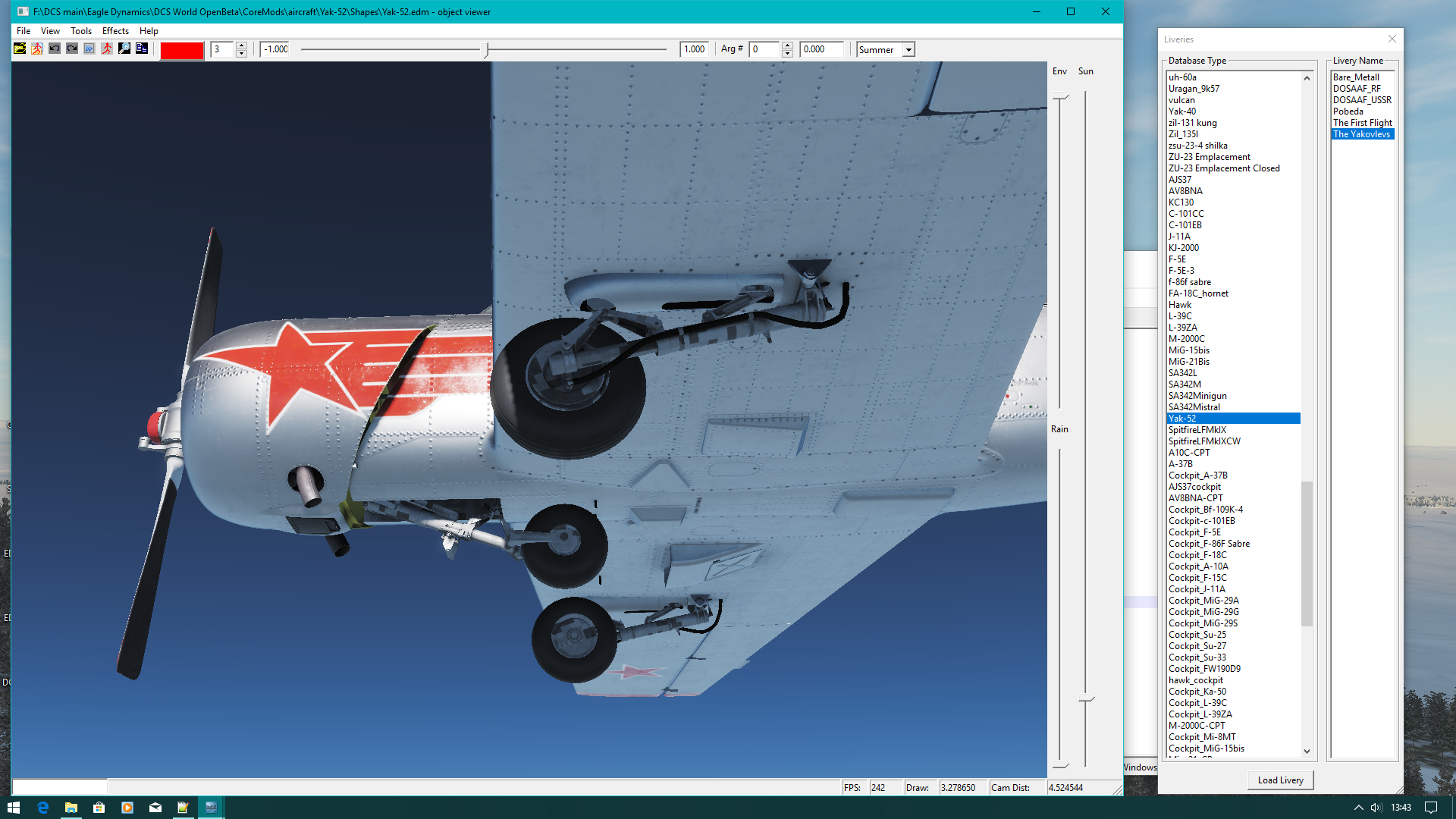Select The First Flight livery
This screenshot has height=819, width=1456.
(x=1363, y=123)
